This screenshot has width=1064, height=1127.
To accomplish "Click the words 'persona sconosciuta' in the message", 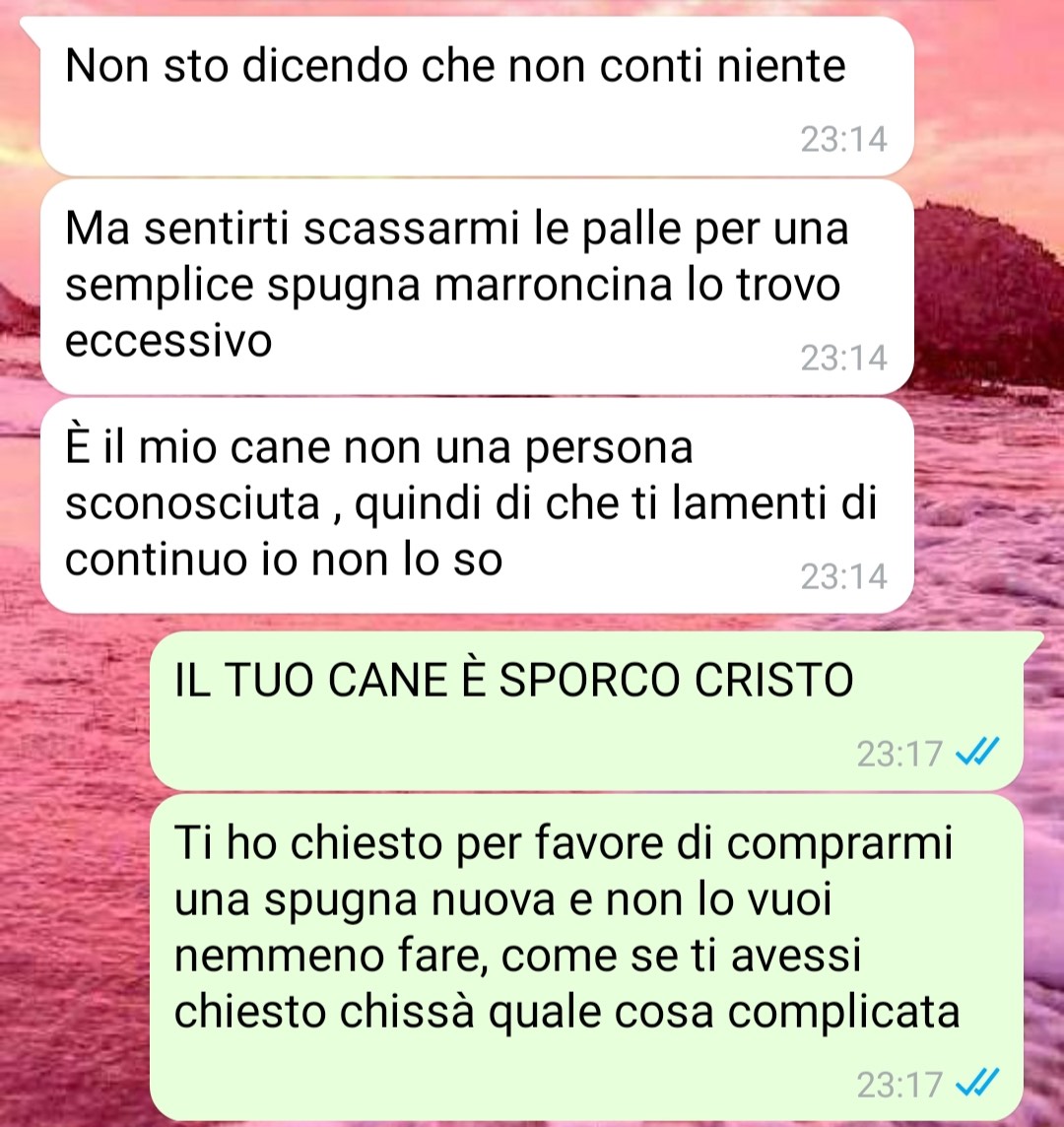I will click(x=379, y=475).
